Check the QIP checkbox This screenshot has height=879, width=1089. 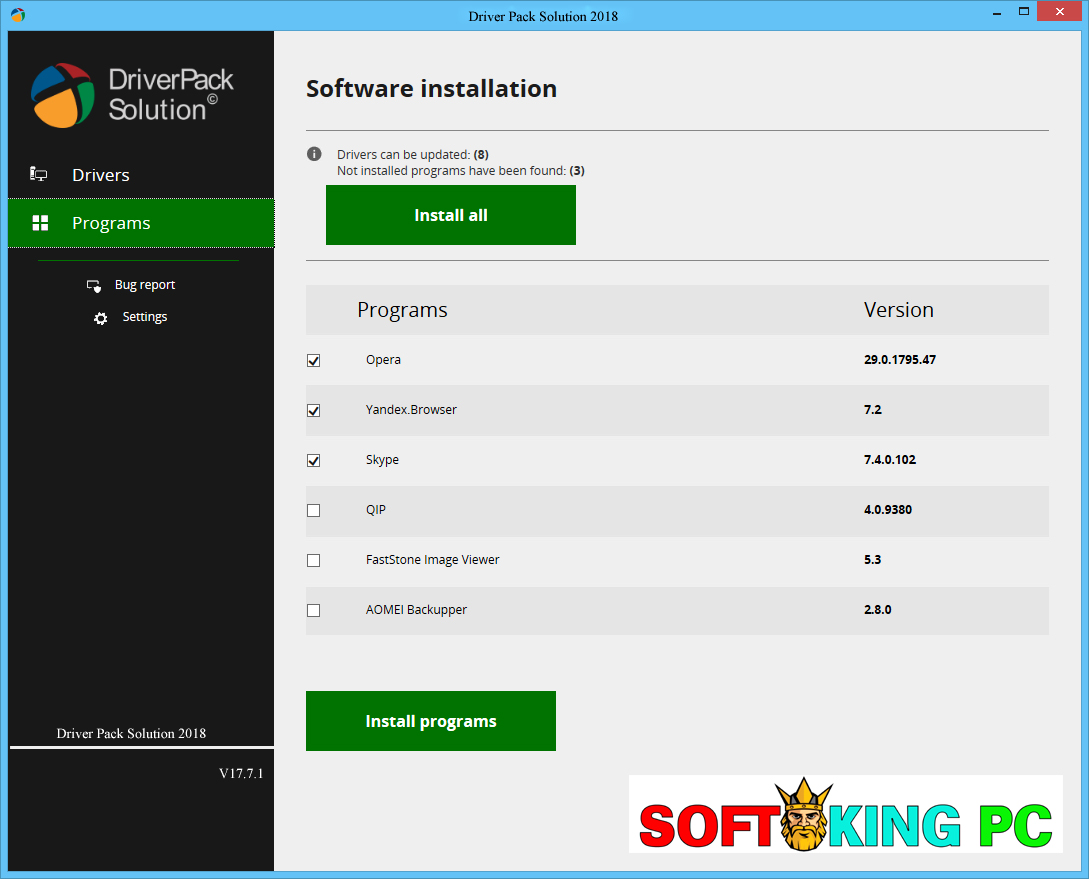[x=314, y=510]
